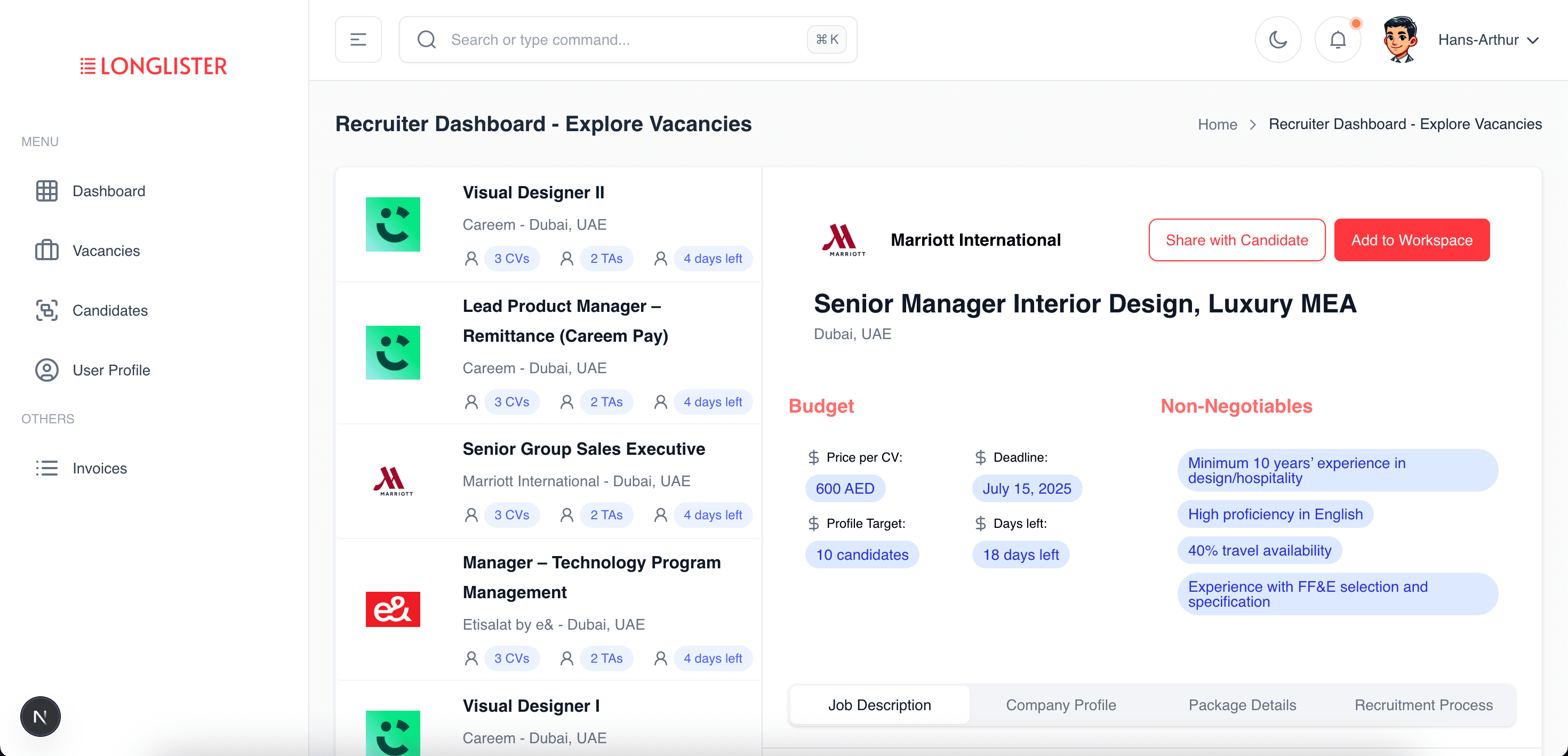Click the Senior Manager Interior Design, Luxury MEA heading
The width and height of the screenshot is (1568, 756).
pos(1085,304)
